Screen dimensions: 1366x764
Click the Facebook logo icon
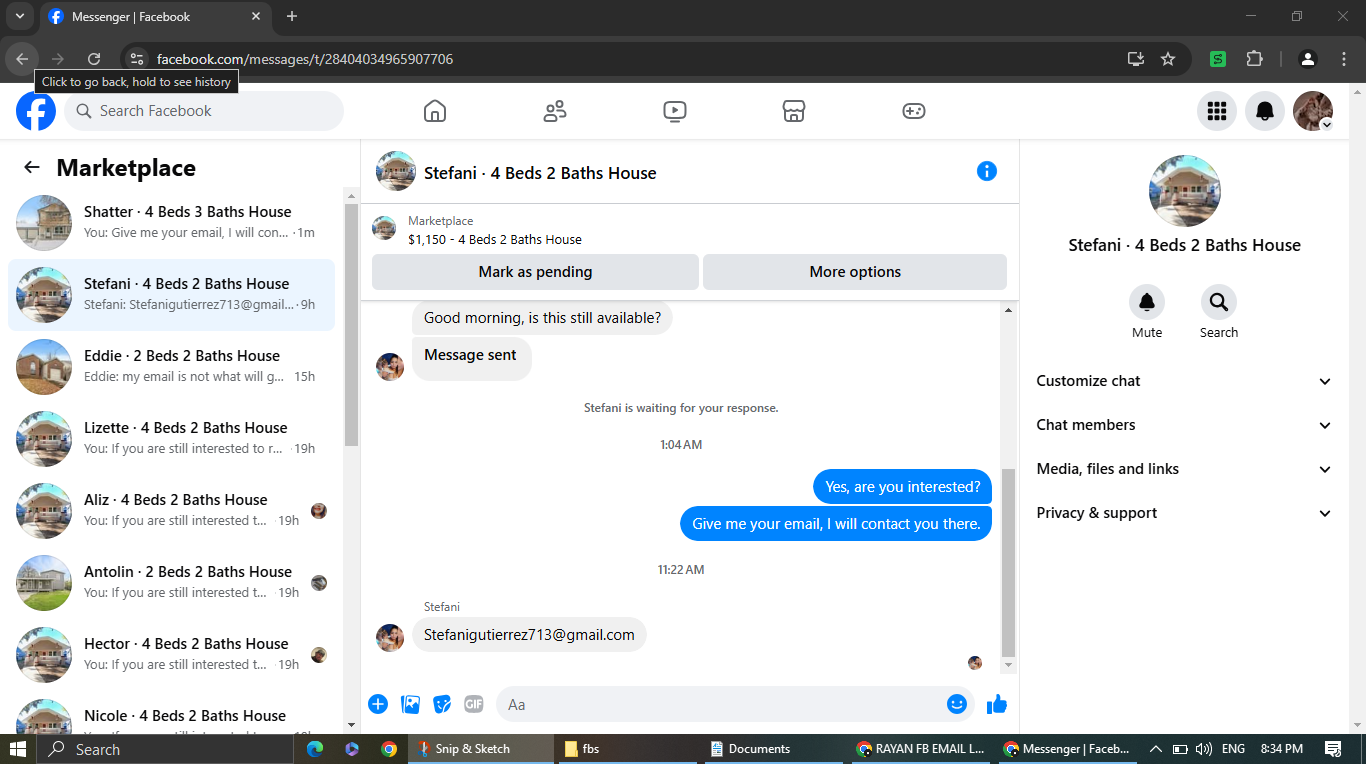[x=36, y=111]
